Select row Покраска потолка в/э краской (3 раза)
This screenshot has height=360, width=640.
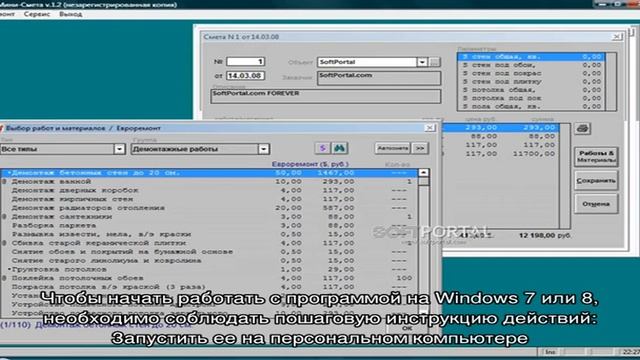(209, 287)
